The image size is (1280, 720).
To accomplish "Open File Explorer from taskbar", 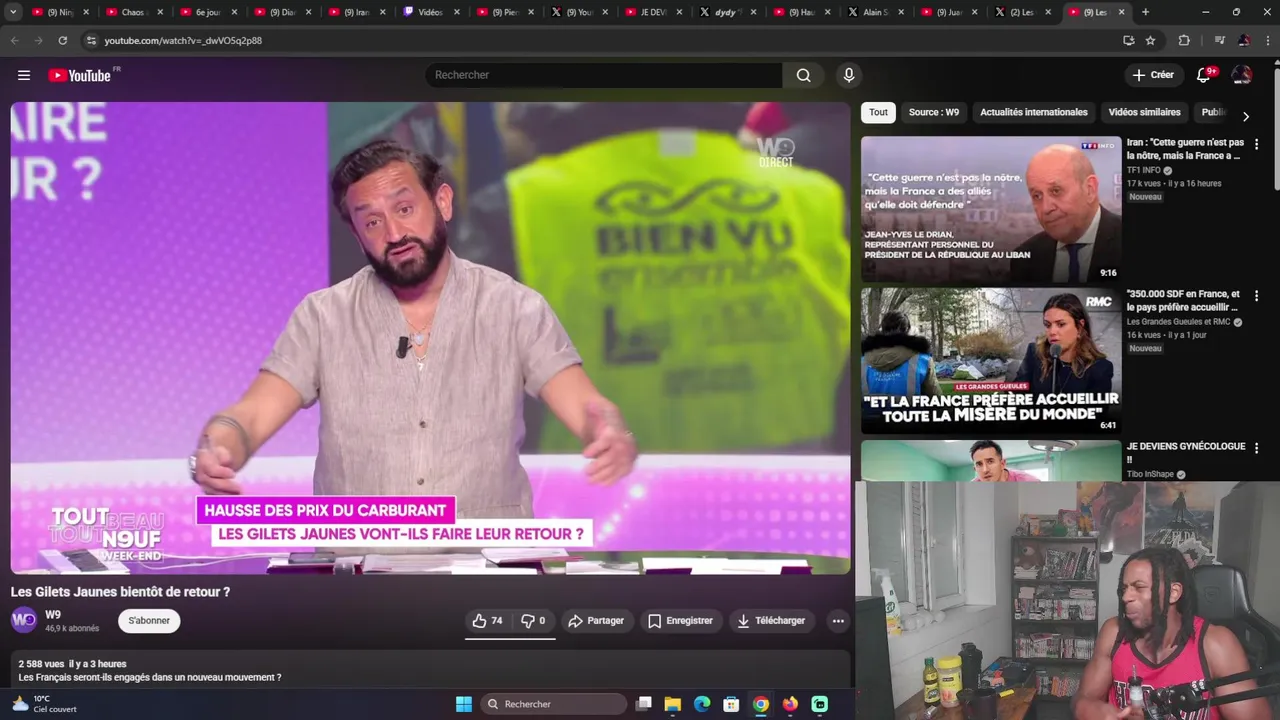I will pyautogui.click(x=673, y=704).
